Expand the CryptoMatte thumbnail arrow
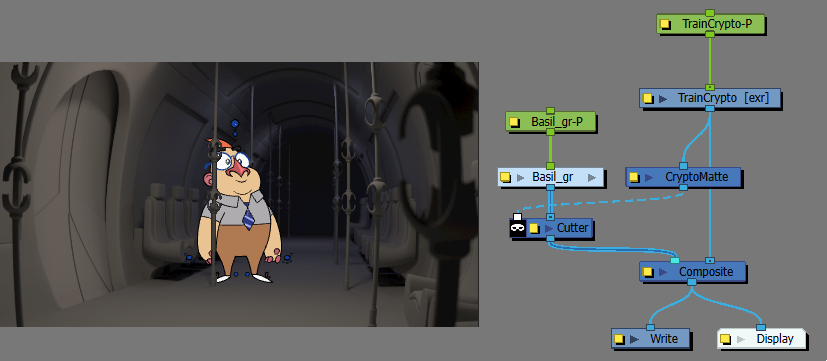Image resolution: width=827 pixels, height=361 pixels. tap(649, 178)
